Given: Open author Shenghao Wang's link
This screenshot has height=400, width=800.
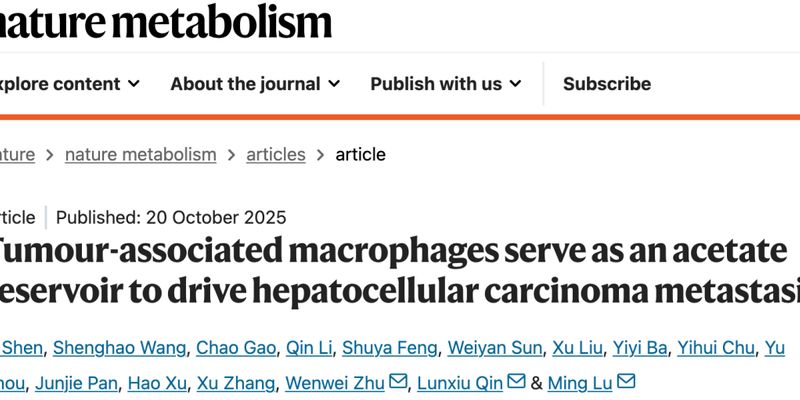Looking at the screenshot, I should point(119,348).
